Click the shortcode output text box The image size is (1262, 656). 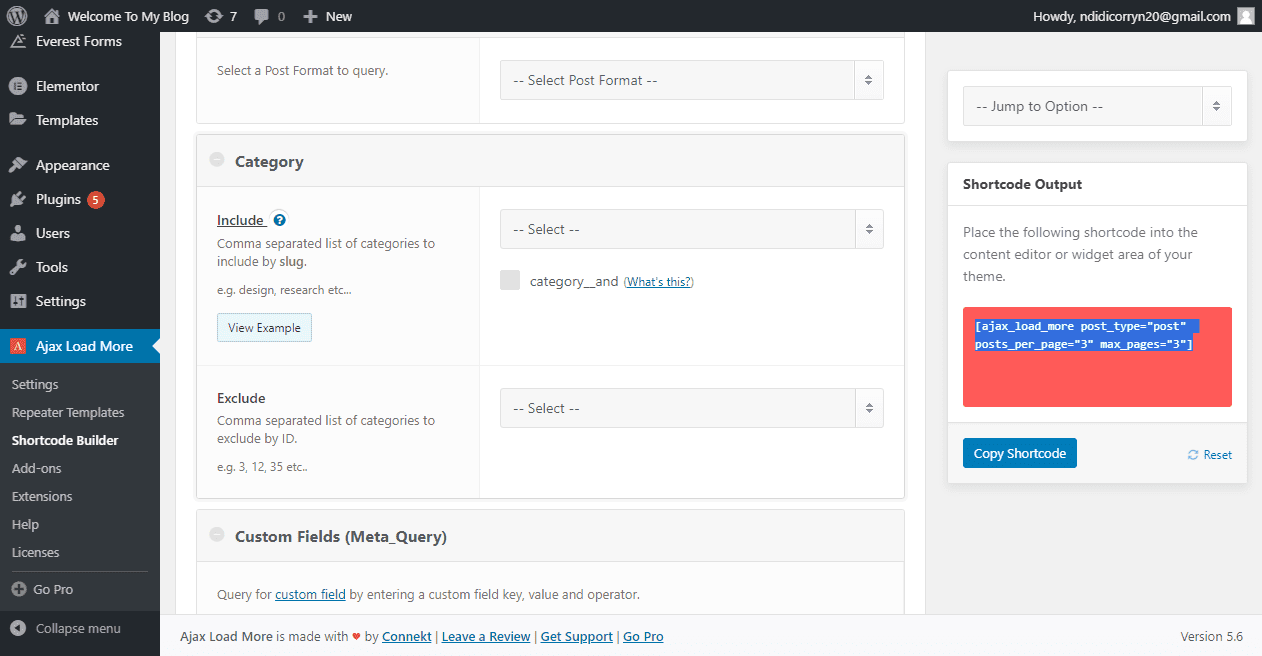point(1097,357)
